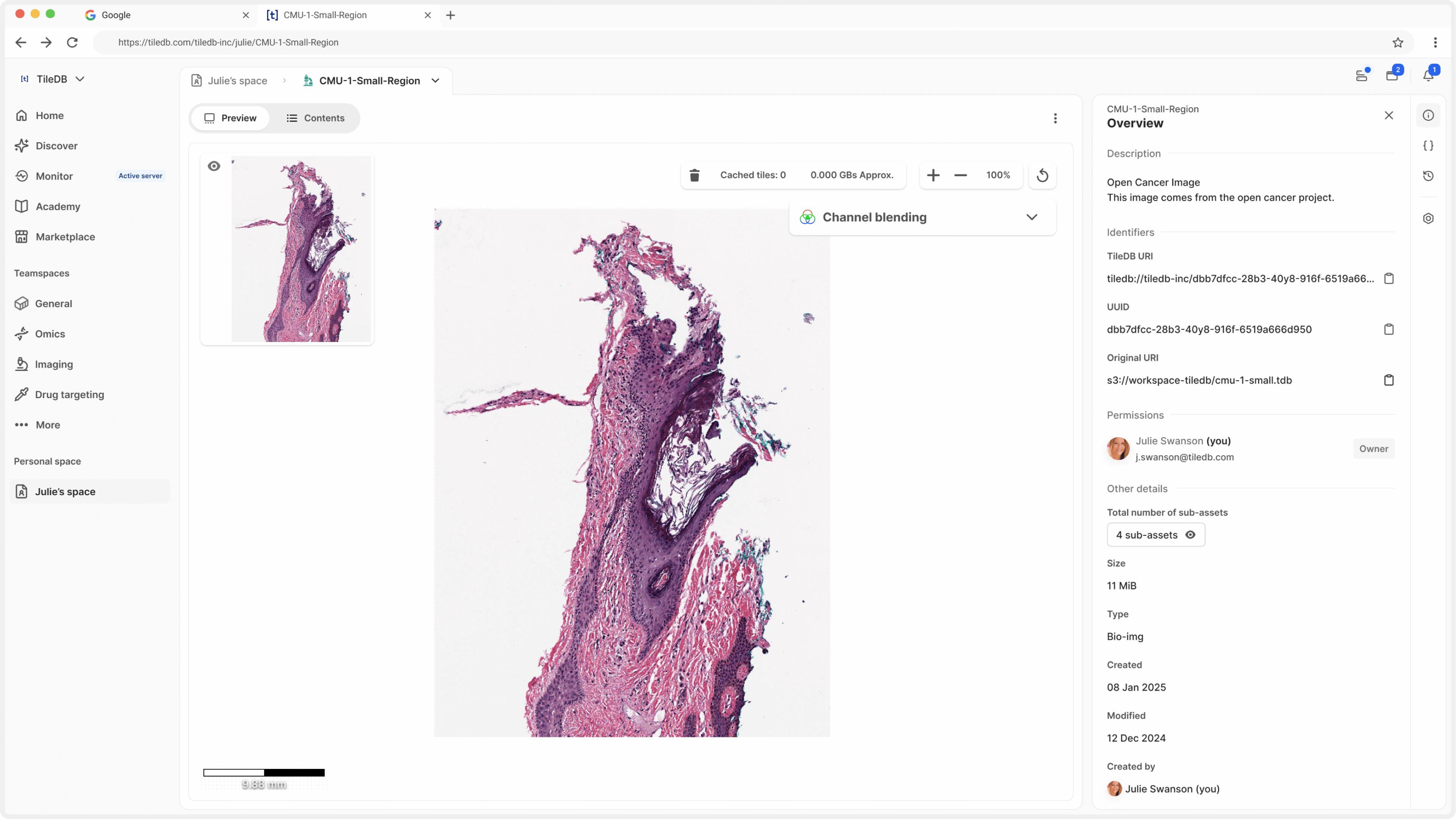Viewport: 1456px width, 819px height.
Task: Select Julie's space in sidebar
Action: coord(90,492)
